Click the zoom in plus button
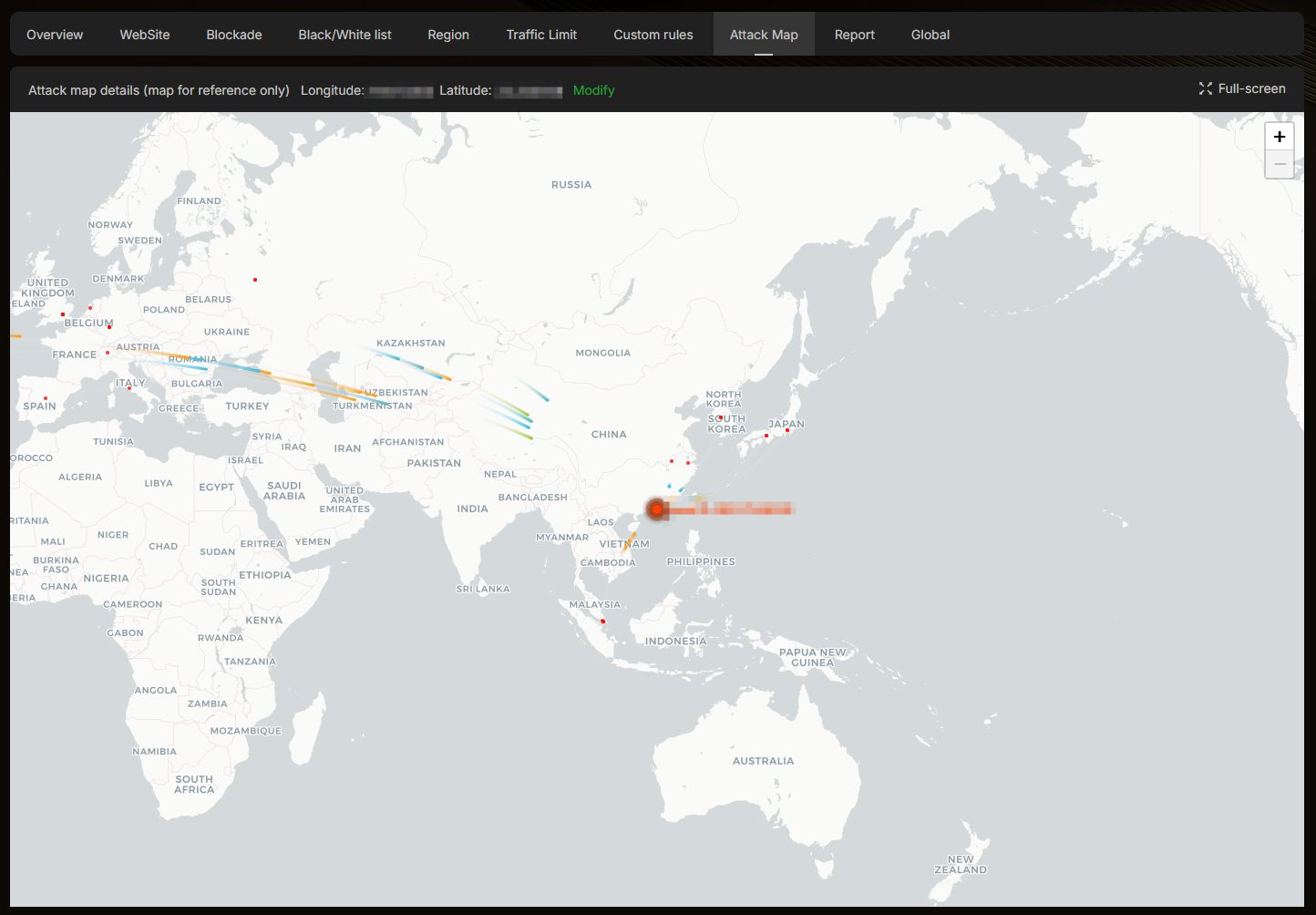The width and height of the screenshot is (1316, 915). click(1280, 137)
